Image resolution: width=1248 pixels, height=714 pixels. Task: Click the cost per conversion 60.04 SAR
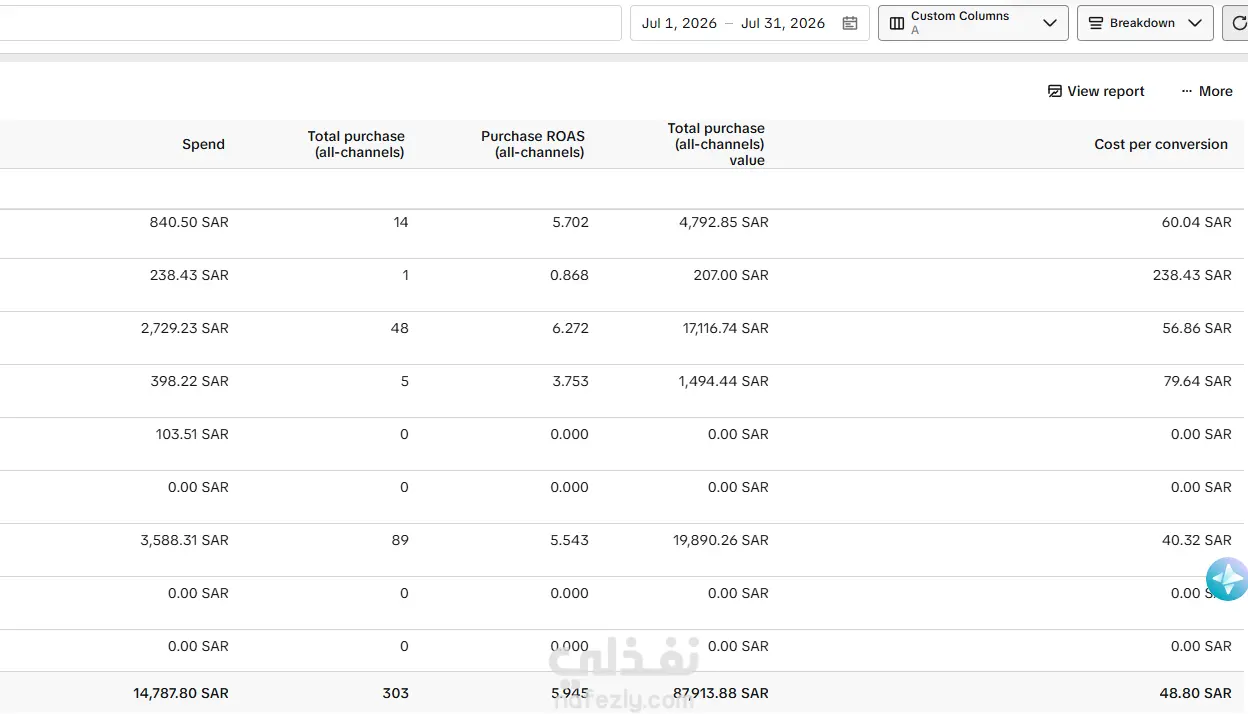(1197, 222)
